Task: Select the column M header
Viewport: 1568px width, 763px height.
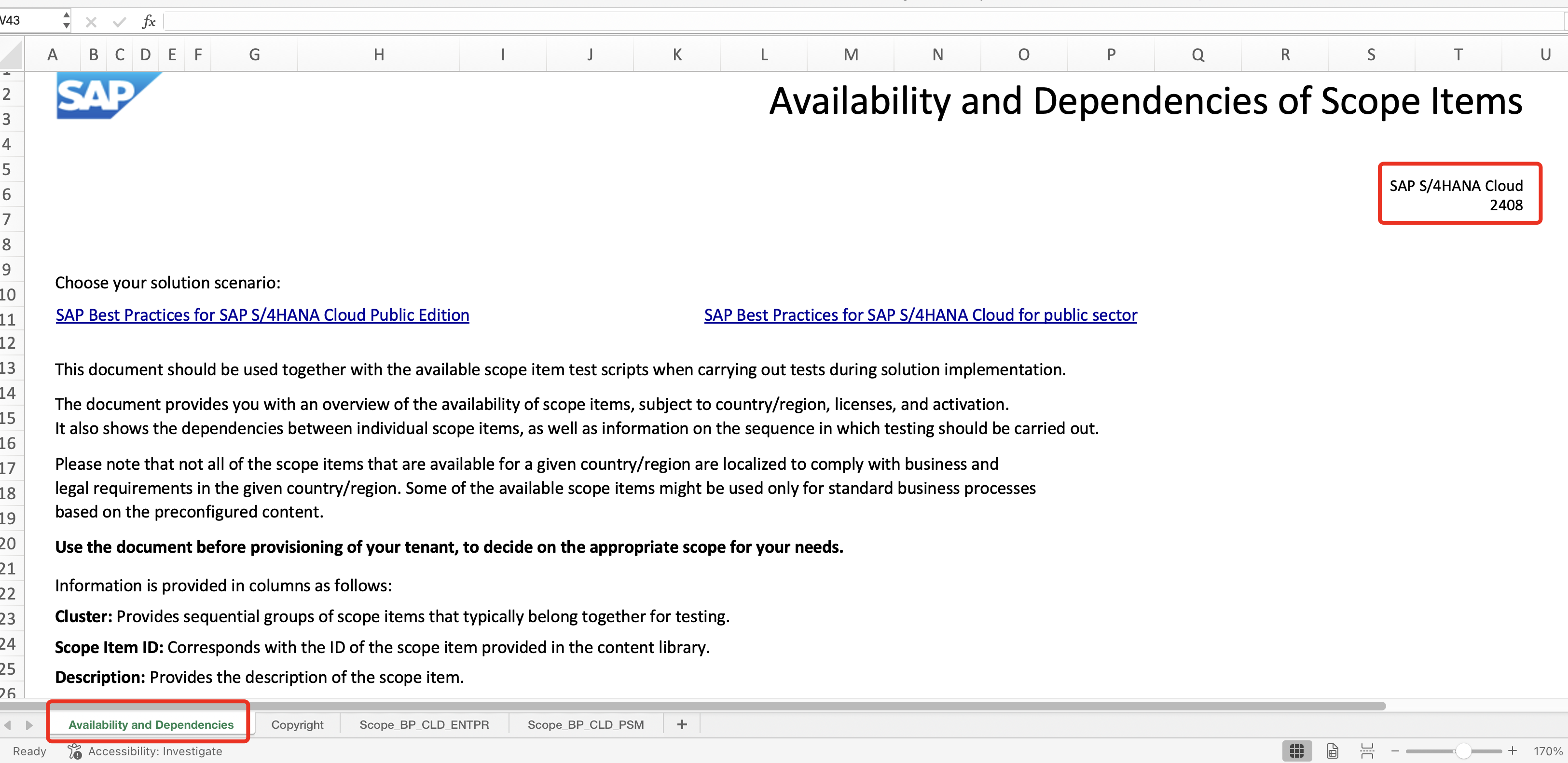Action: point(850,54)
